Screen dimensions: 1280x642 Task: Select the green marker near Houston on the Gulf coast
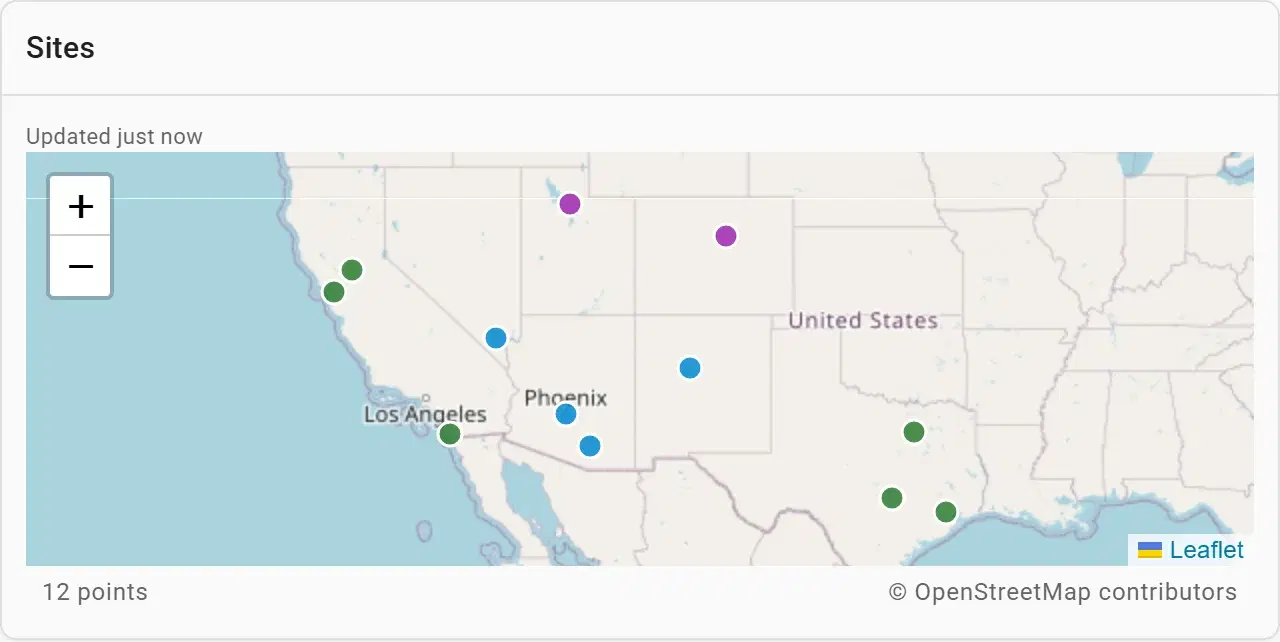[x=946, y=512]
